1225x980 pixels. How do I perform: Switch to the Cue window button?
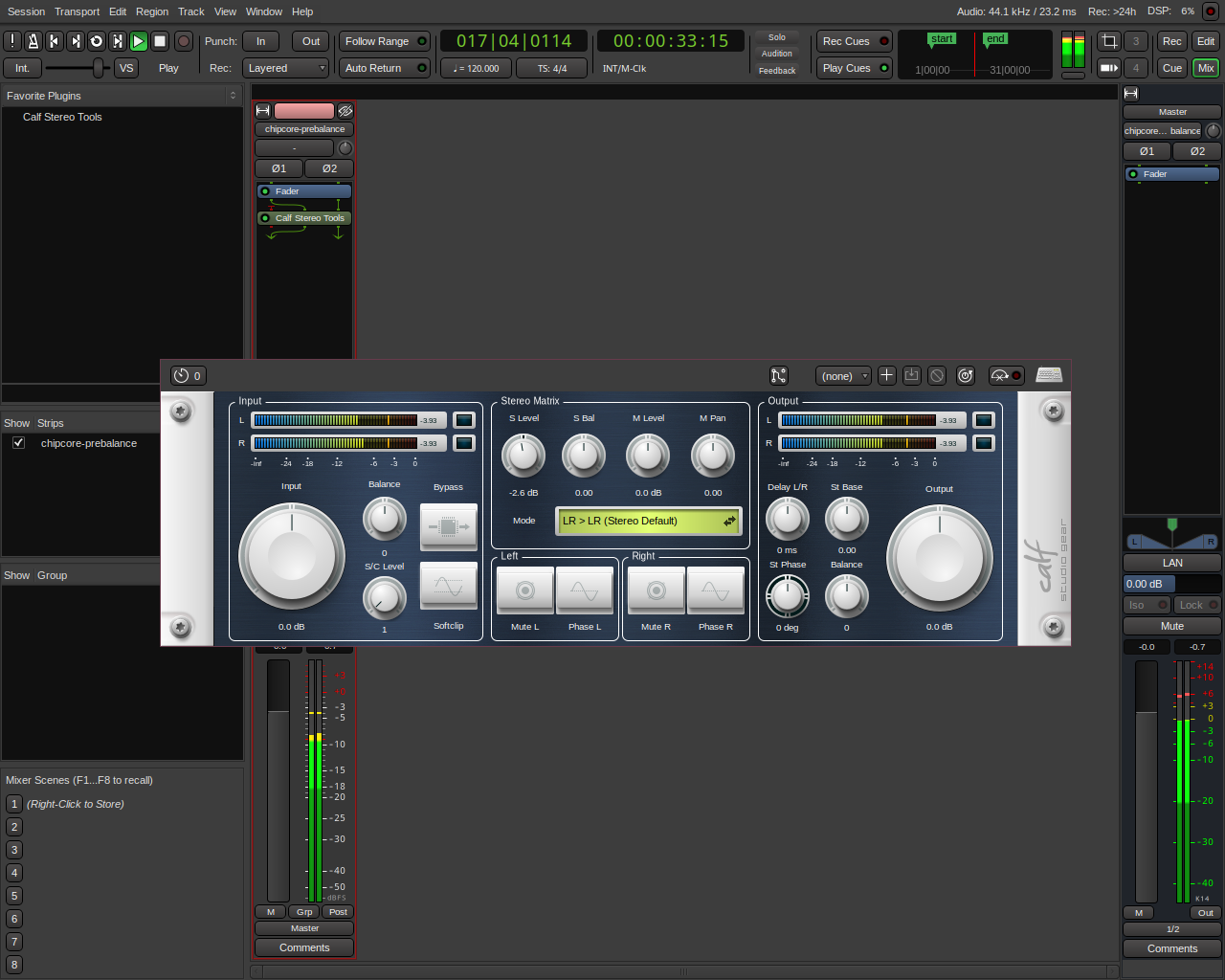pyautogui.click(x=1172, y=68)
